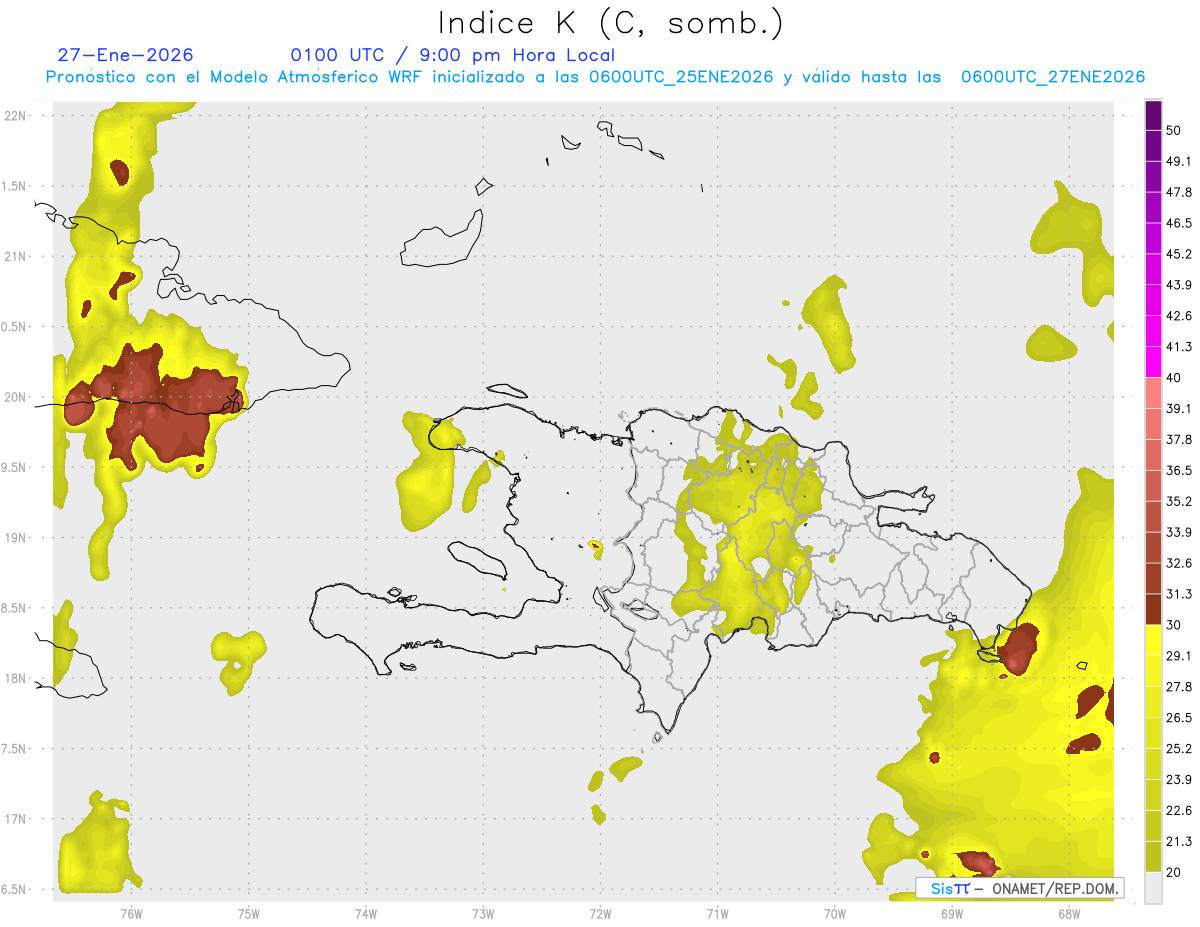Click the colorbar value "25.2"
The height and width of the screenshot is (927, 1200).
1178,749
